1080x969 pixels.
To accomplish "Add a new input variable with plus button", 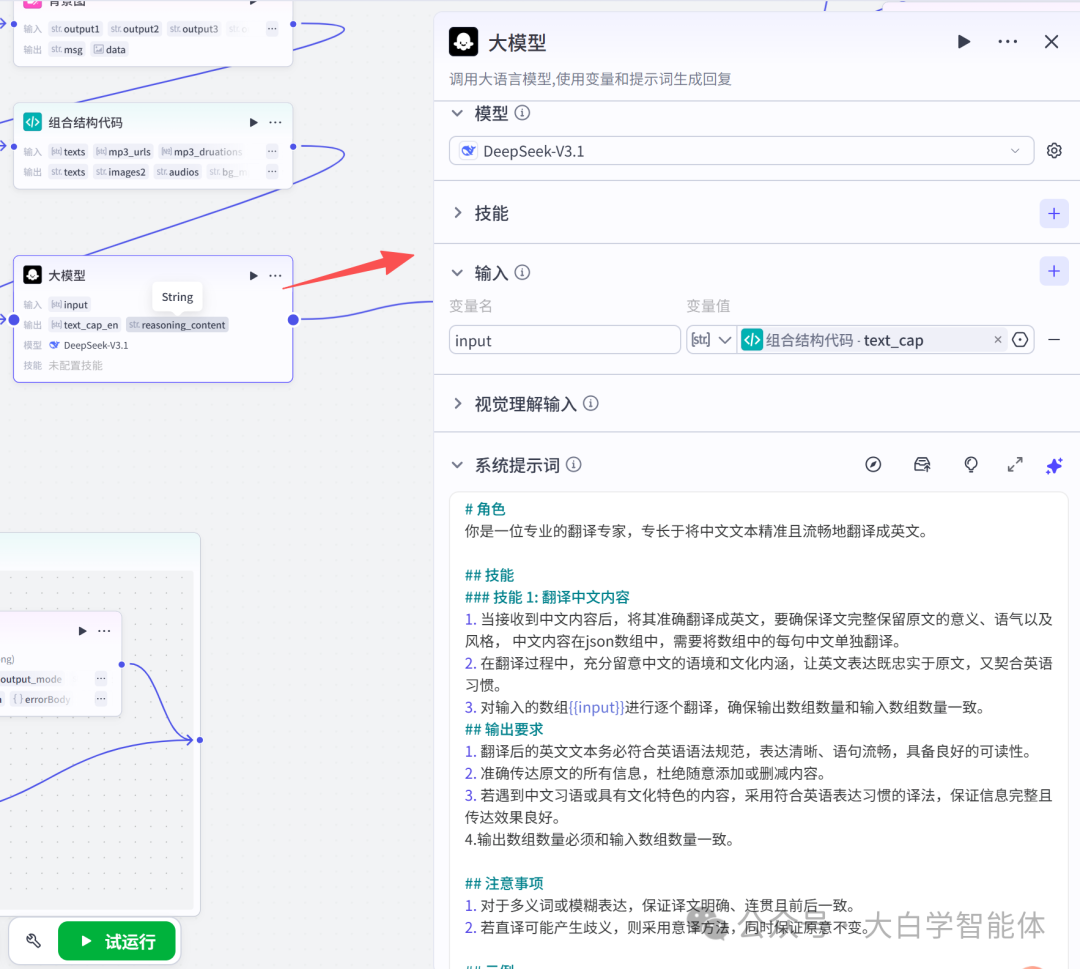I will [x=1053, y=270].
